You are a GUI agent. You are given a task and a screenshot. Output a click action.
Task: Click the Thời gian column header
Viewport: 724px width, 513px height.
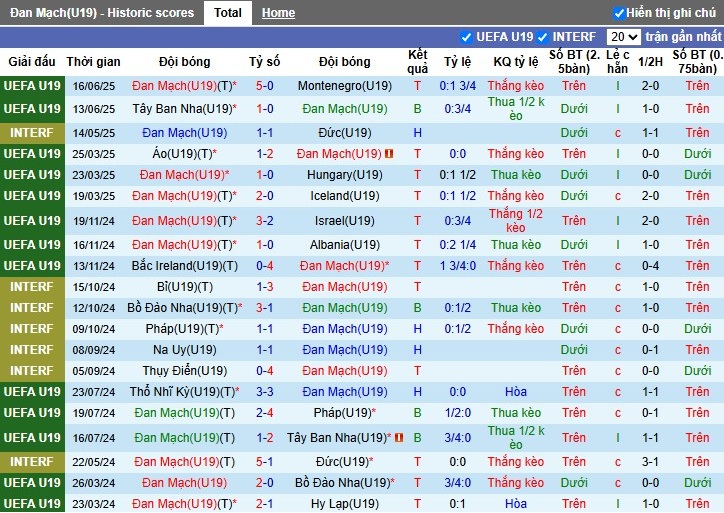[93, 62]
